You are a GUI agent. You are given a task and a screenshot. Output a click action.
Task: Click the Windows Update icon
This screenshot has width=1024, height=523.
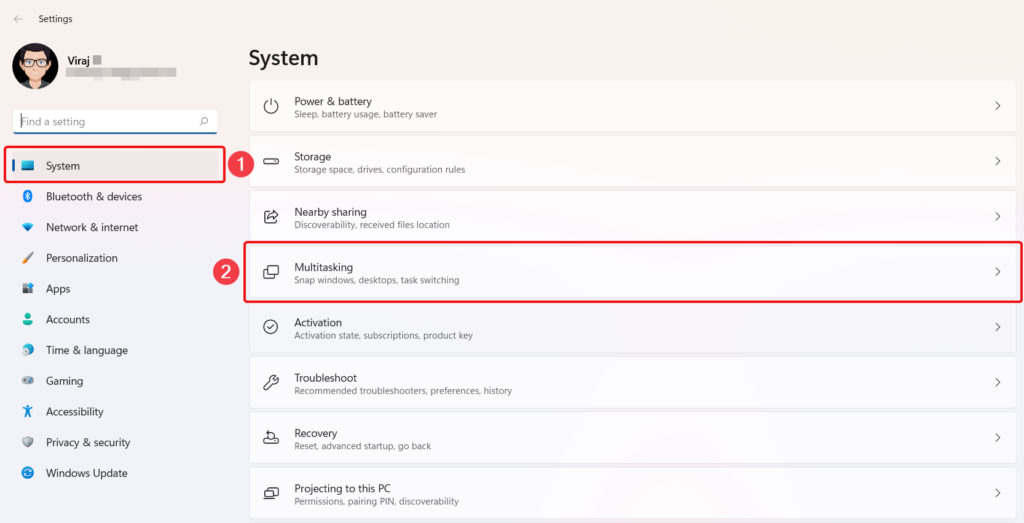click(x=28, y=473)
